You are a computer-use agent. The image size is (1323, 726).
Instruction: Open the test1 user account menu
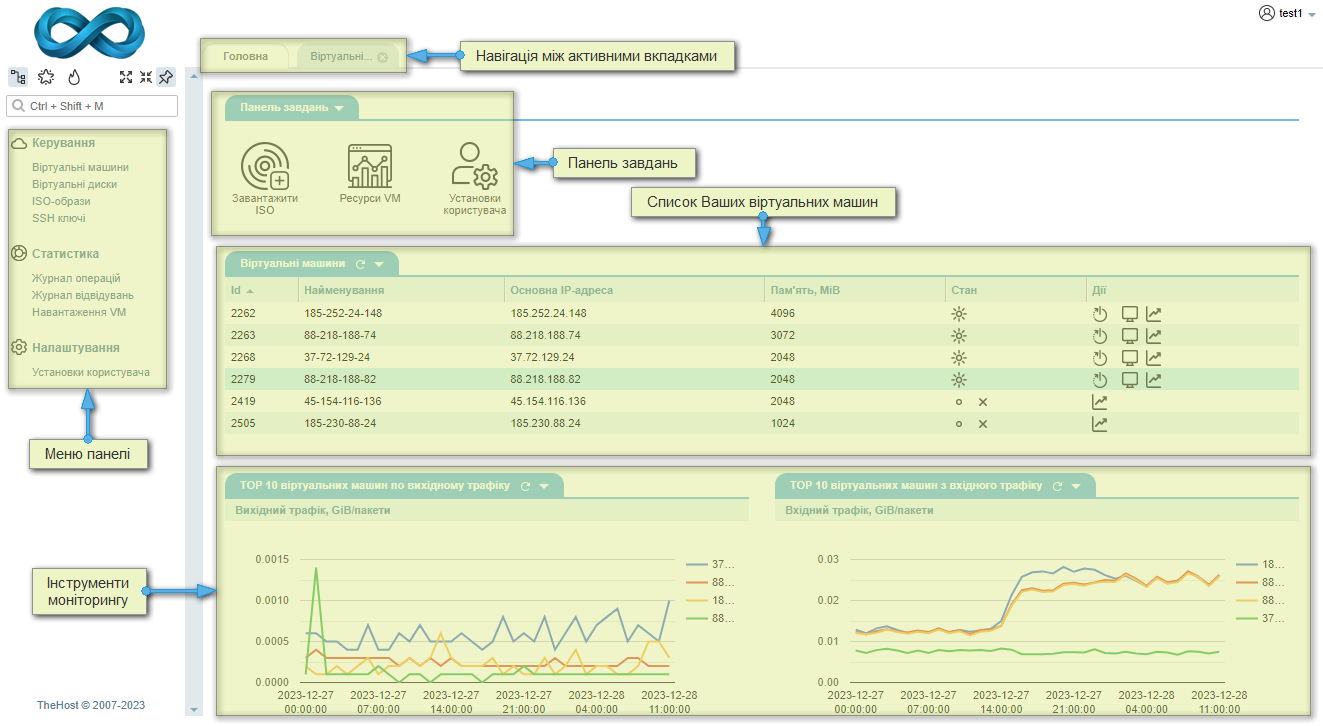click(x=1287, y=14)
